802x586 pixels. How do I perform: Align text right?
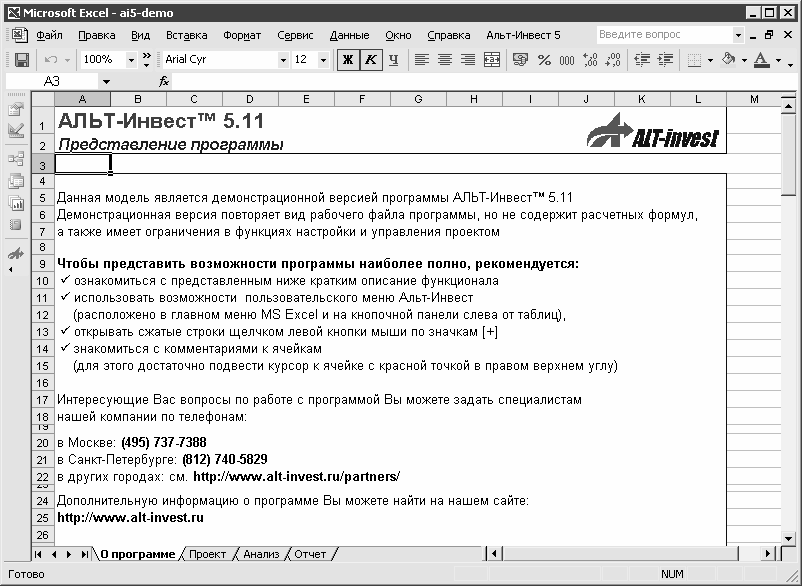(x=468, y=60)
